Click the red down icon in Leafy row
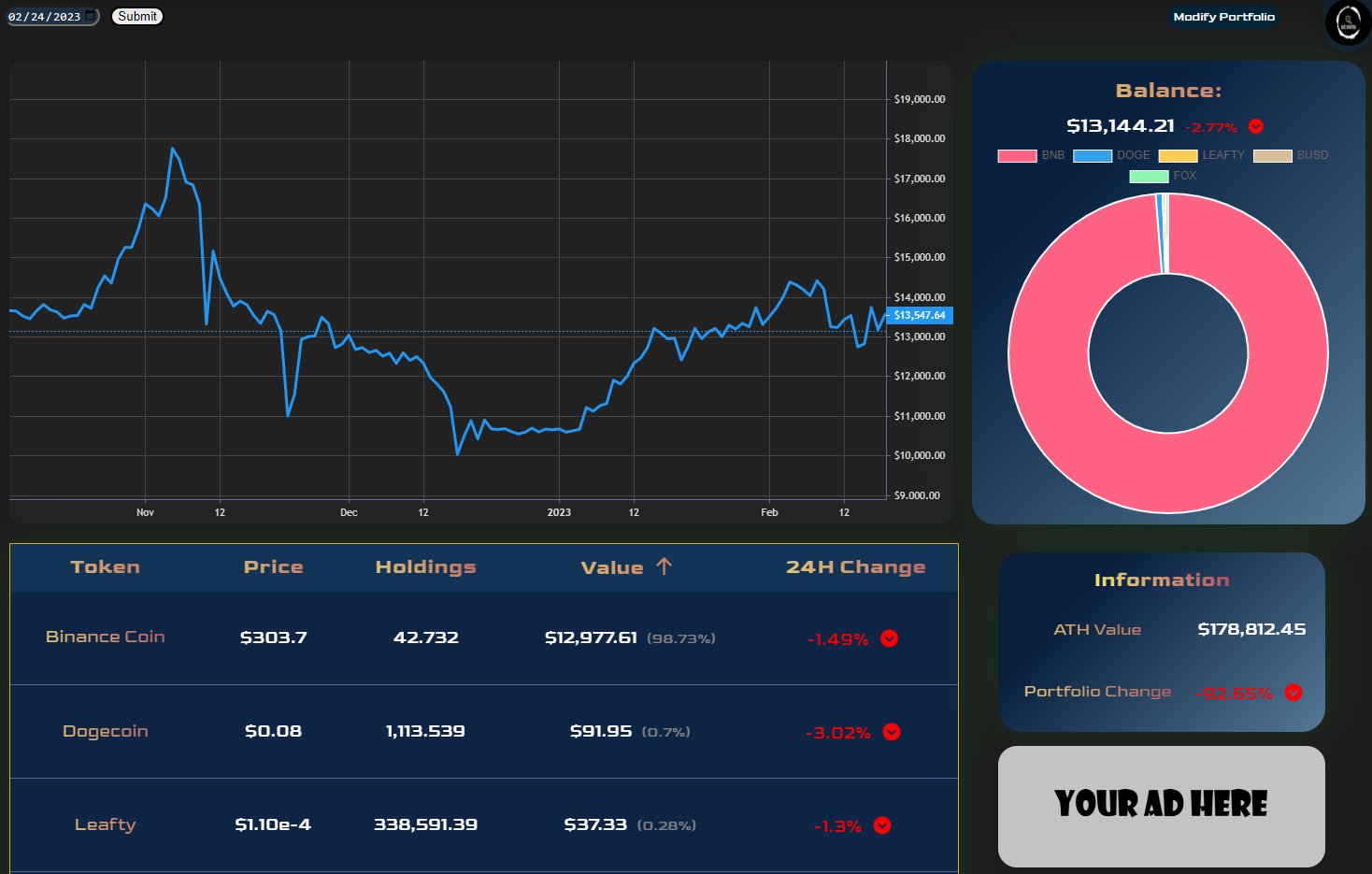This screenshot has width=1372, height=874. coord(882,825)
